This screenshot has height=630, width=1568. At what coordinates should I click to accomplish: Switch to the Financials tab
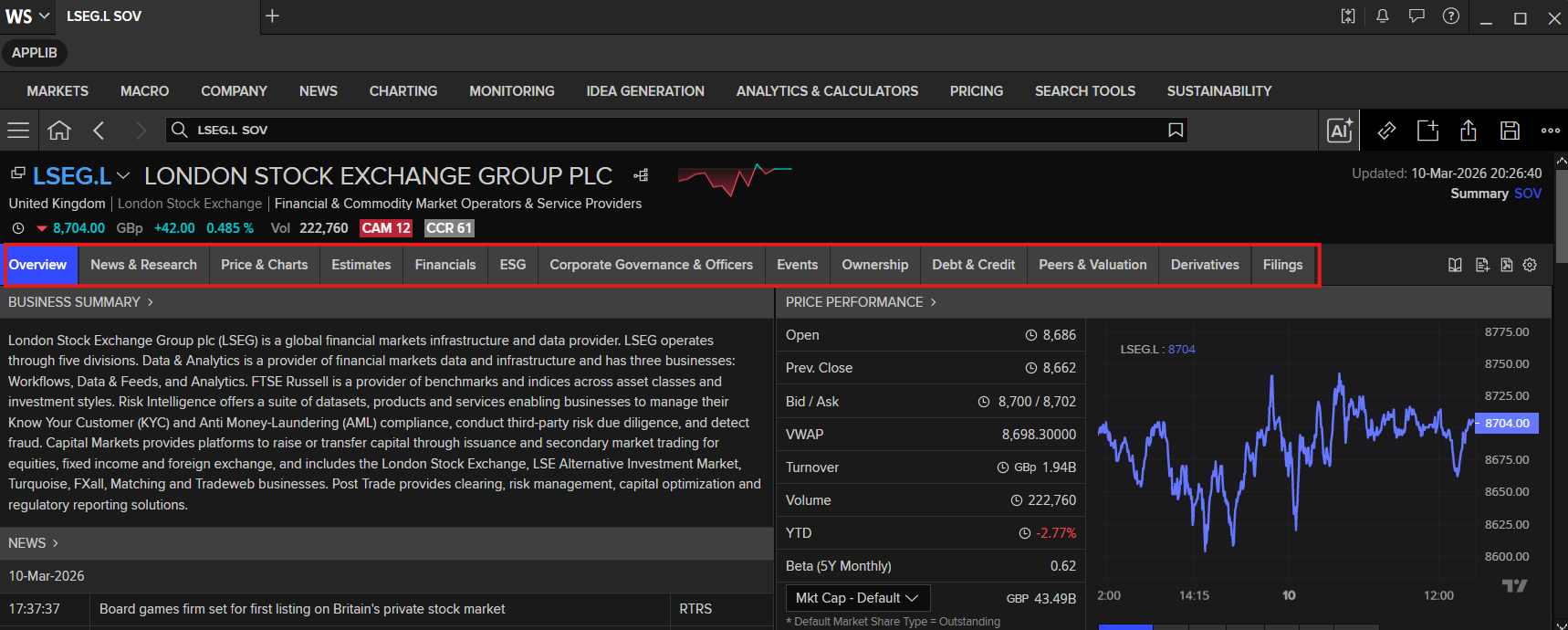445,265
